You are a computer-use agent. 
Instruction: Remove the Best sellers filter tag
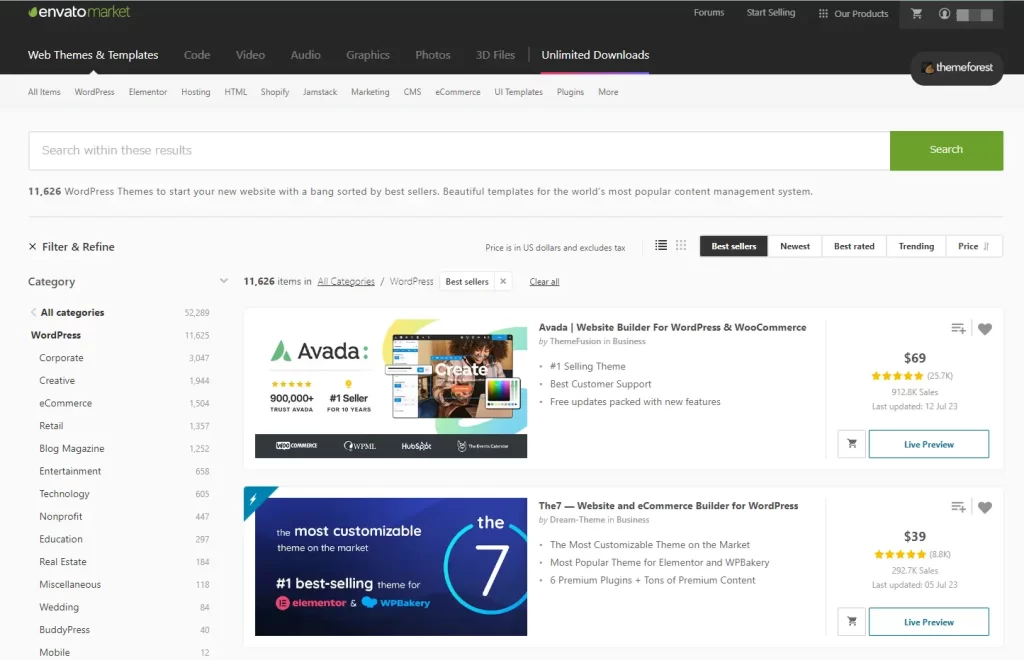tap(503, 282)
